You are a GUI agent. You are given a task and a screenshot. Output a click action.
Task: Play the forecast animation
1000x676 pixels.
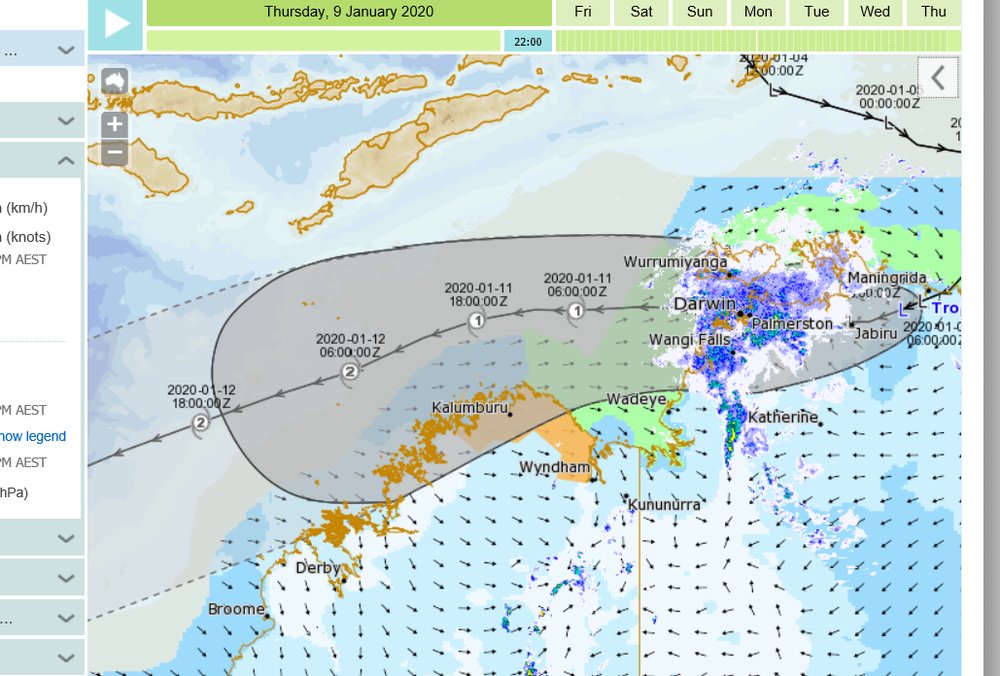116,25
